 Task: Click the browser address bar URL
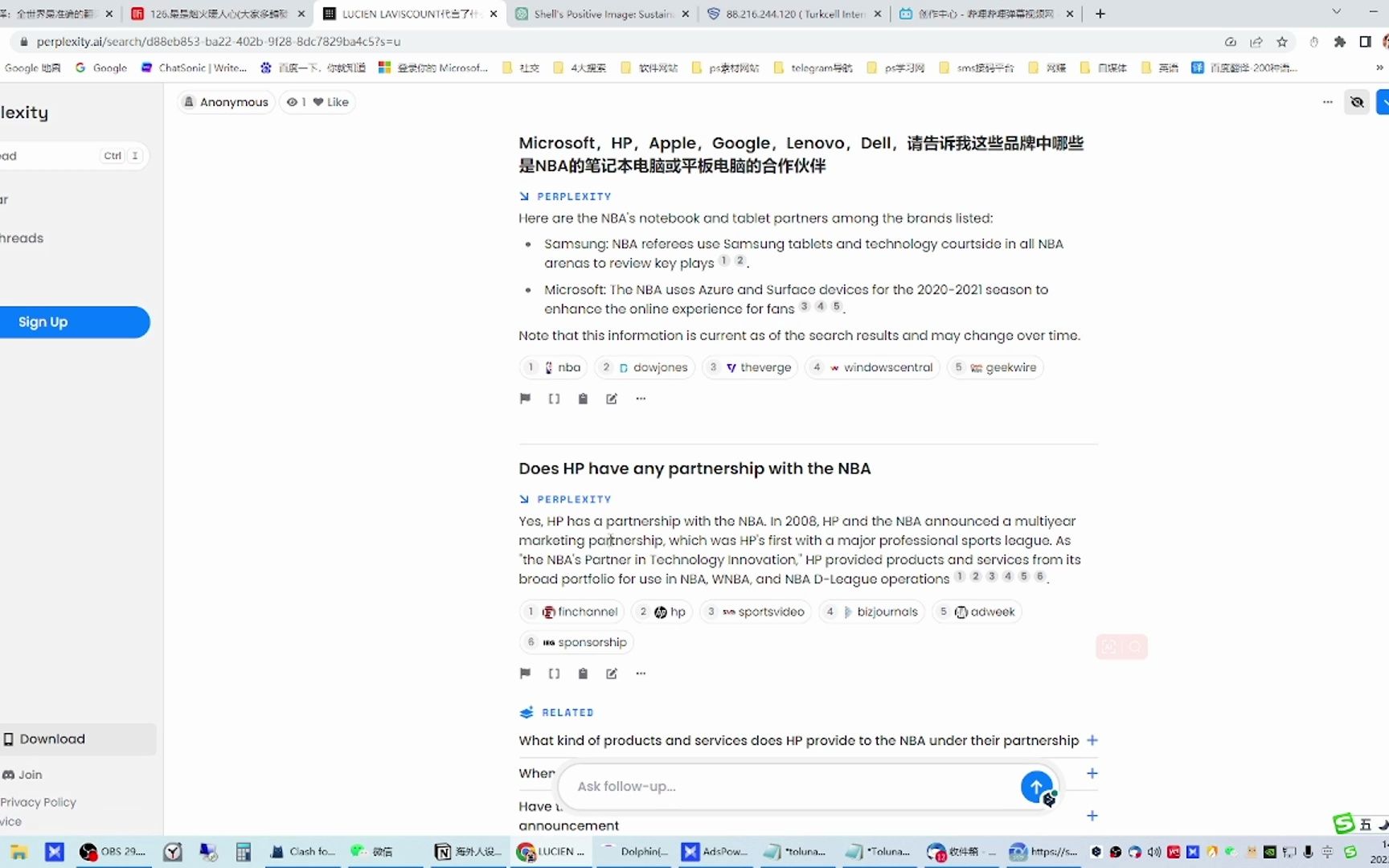tap(219, 42)
